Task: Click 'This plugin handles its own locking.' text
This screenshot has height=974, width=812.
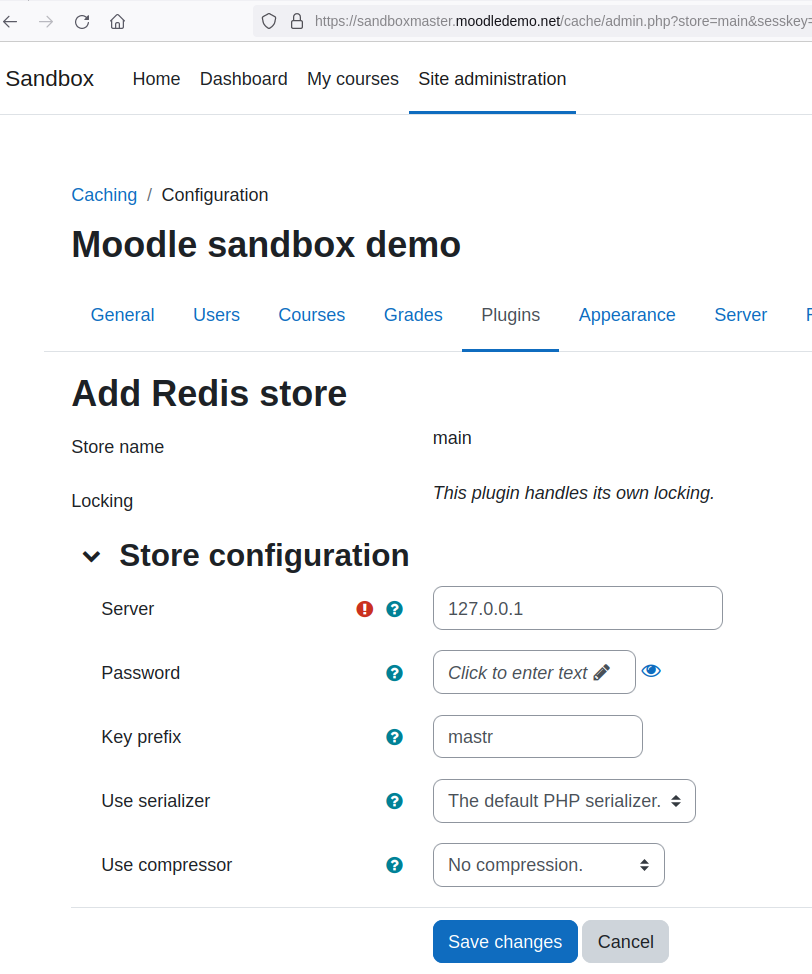Action: 573,493
